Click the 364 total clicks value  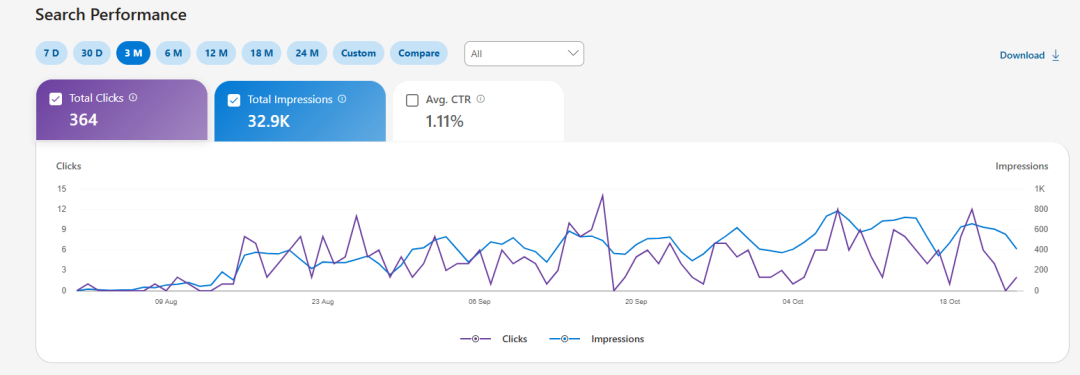[83, 120]
